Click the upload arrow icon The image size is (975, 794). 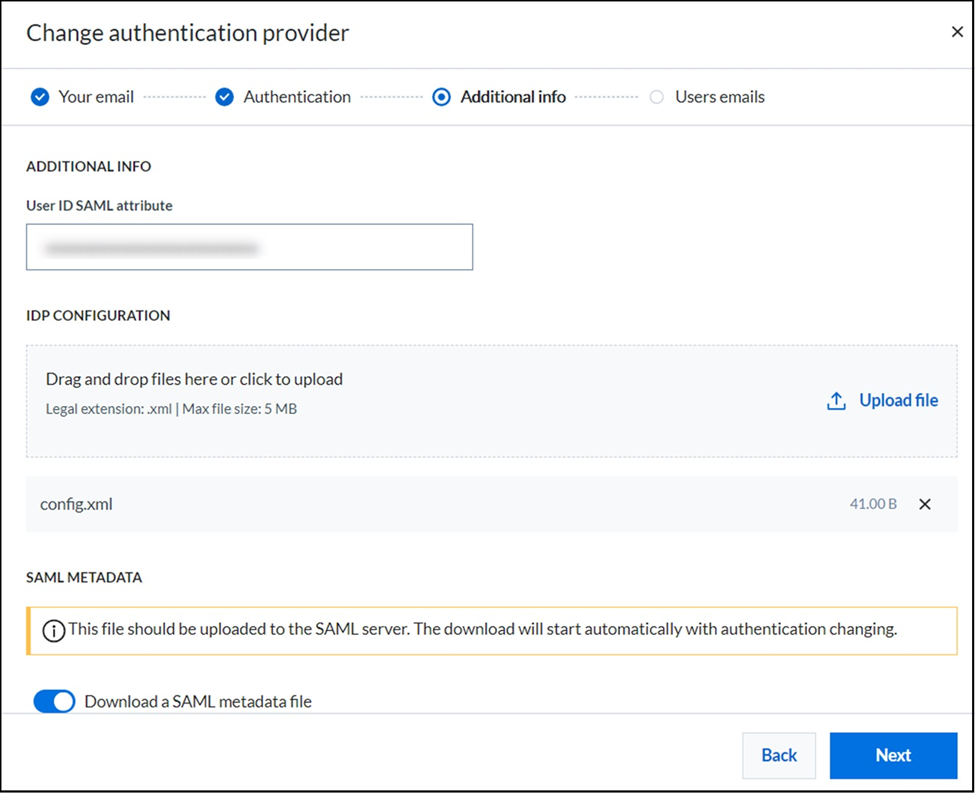[836, 401]
